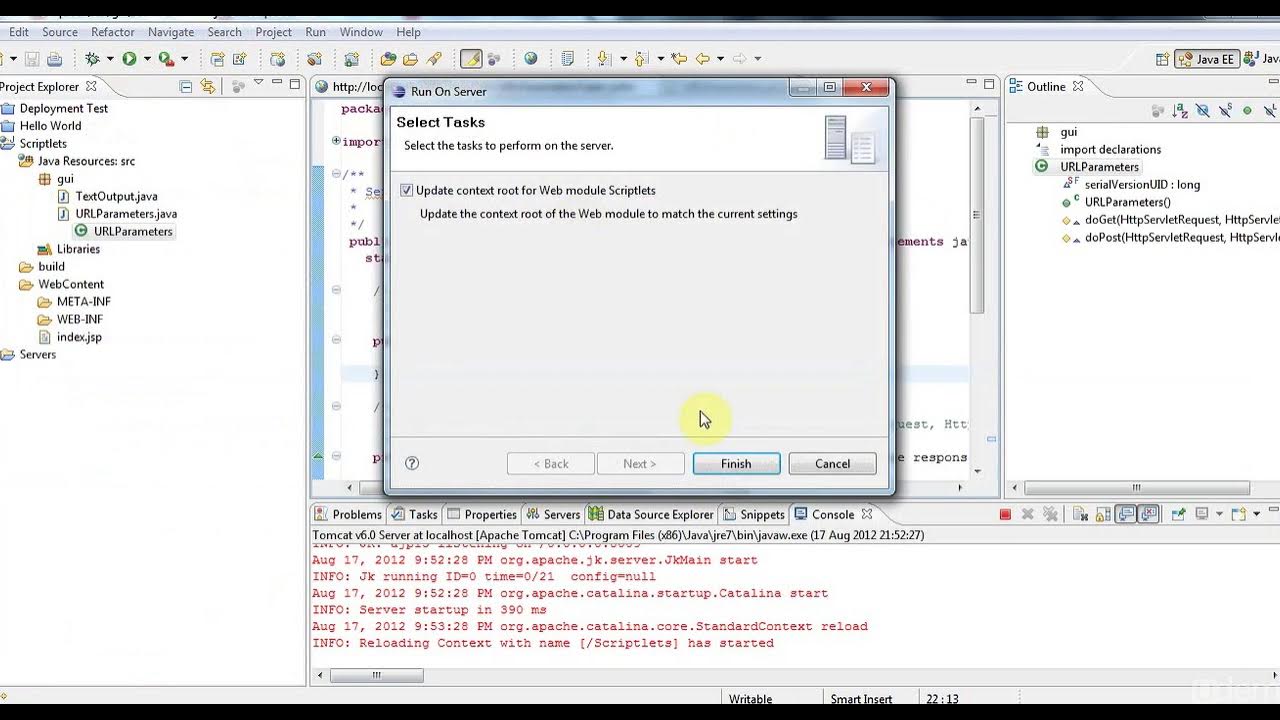Click the Print icon in main toolbar

[55, 59]
